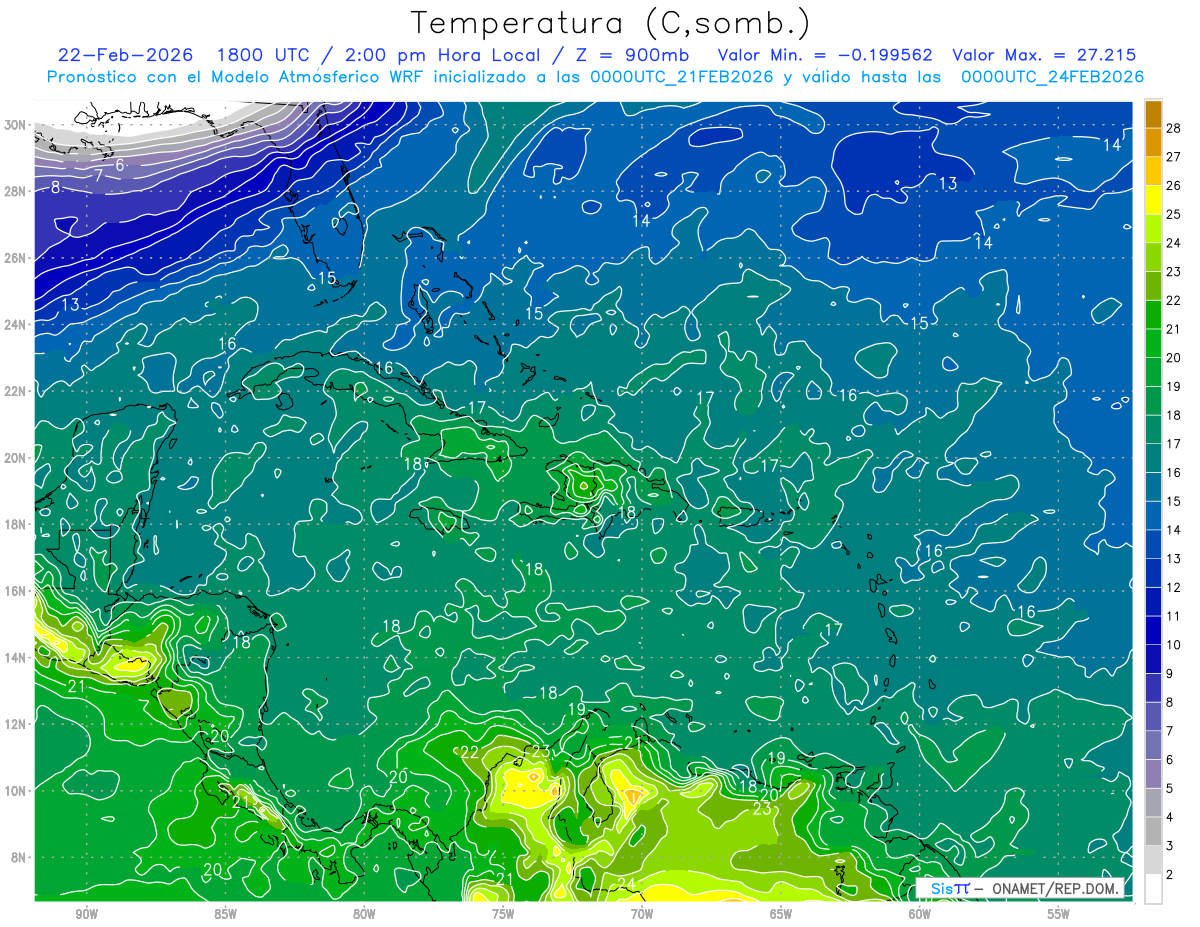Screen dimensions: 1200x927
Task: Click the 22N latitude axis label
Action: click(x=17, y=391)
